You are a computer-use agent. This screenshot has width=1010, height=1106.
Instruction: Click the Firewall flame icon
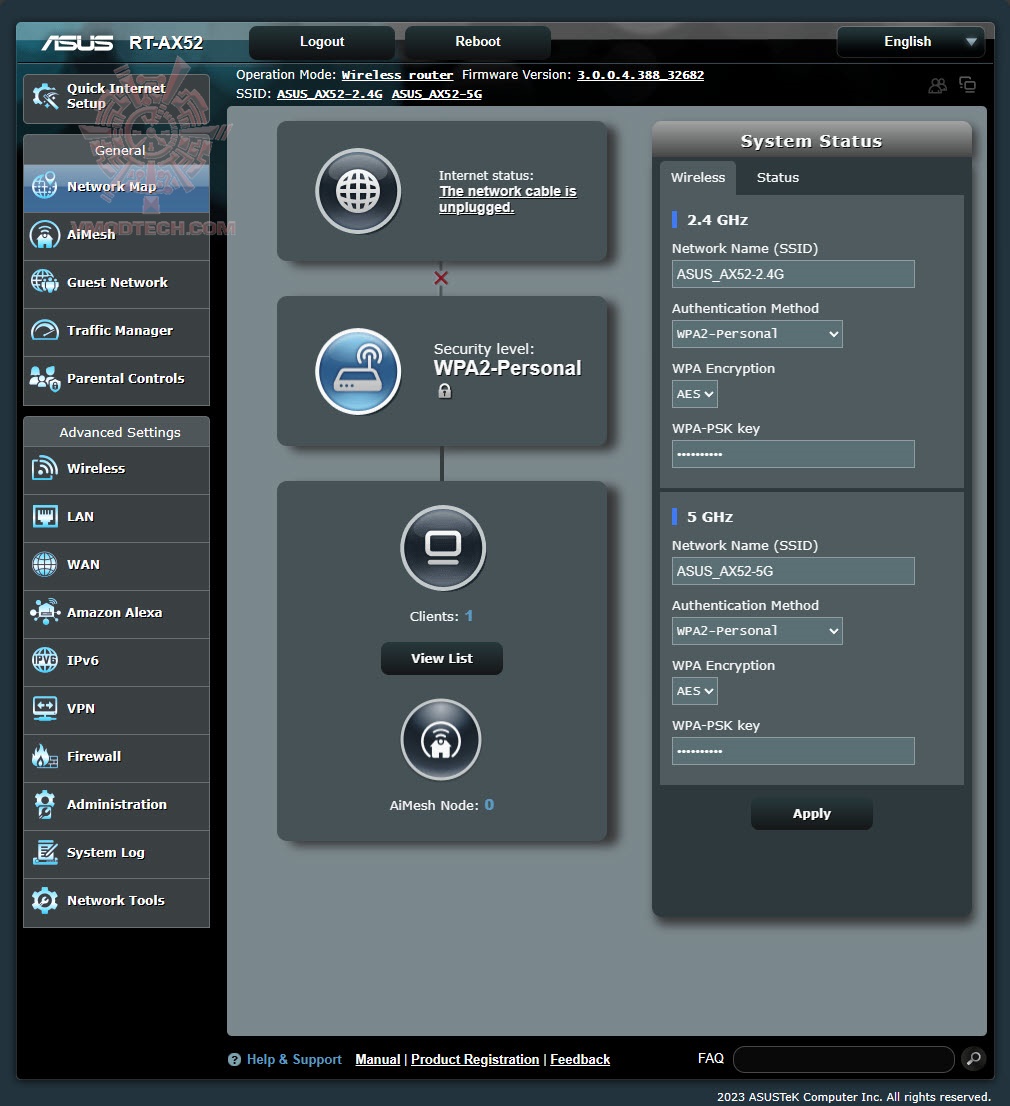pyautogui.click(x=44, y=756)
